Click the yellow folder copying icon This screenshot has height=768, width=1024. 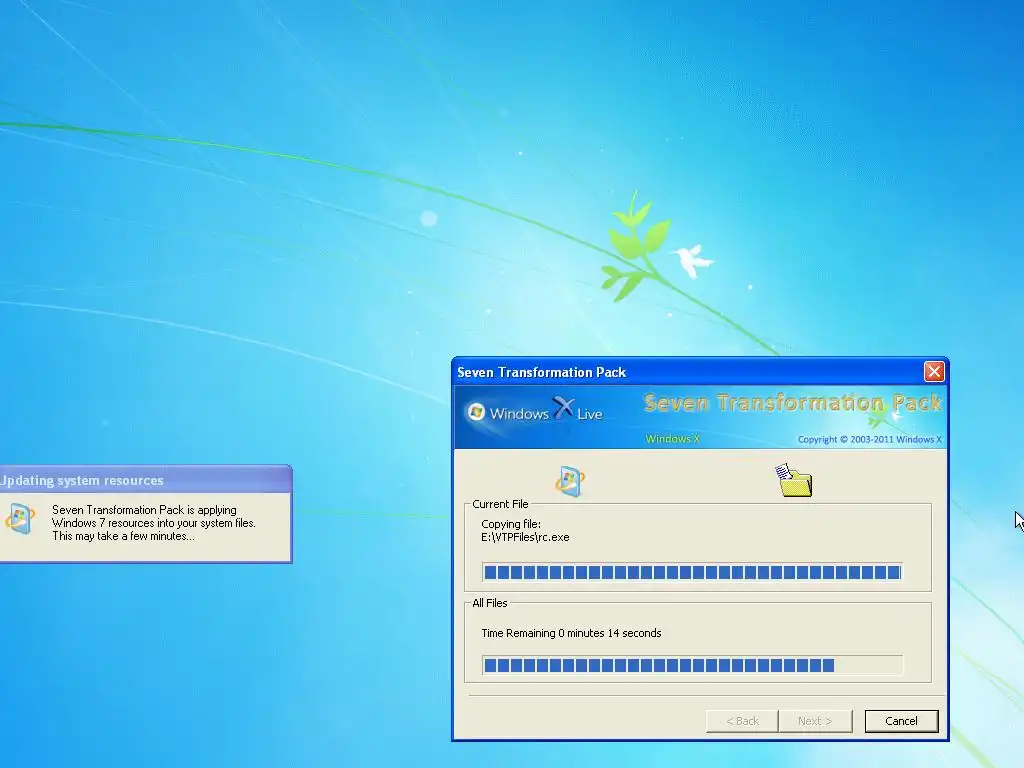click(793, 481)
